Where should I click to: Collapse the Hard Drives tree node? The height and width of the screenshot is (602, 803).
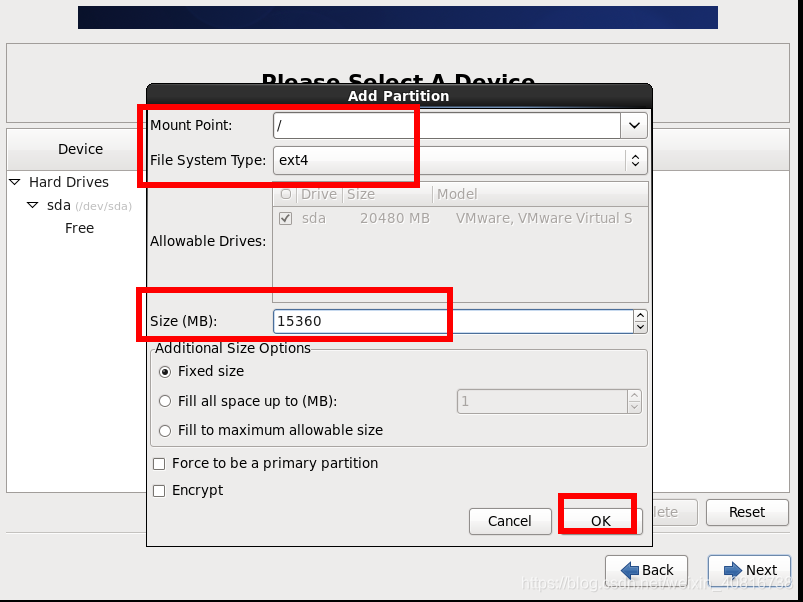(x=15, y=182)
